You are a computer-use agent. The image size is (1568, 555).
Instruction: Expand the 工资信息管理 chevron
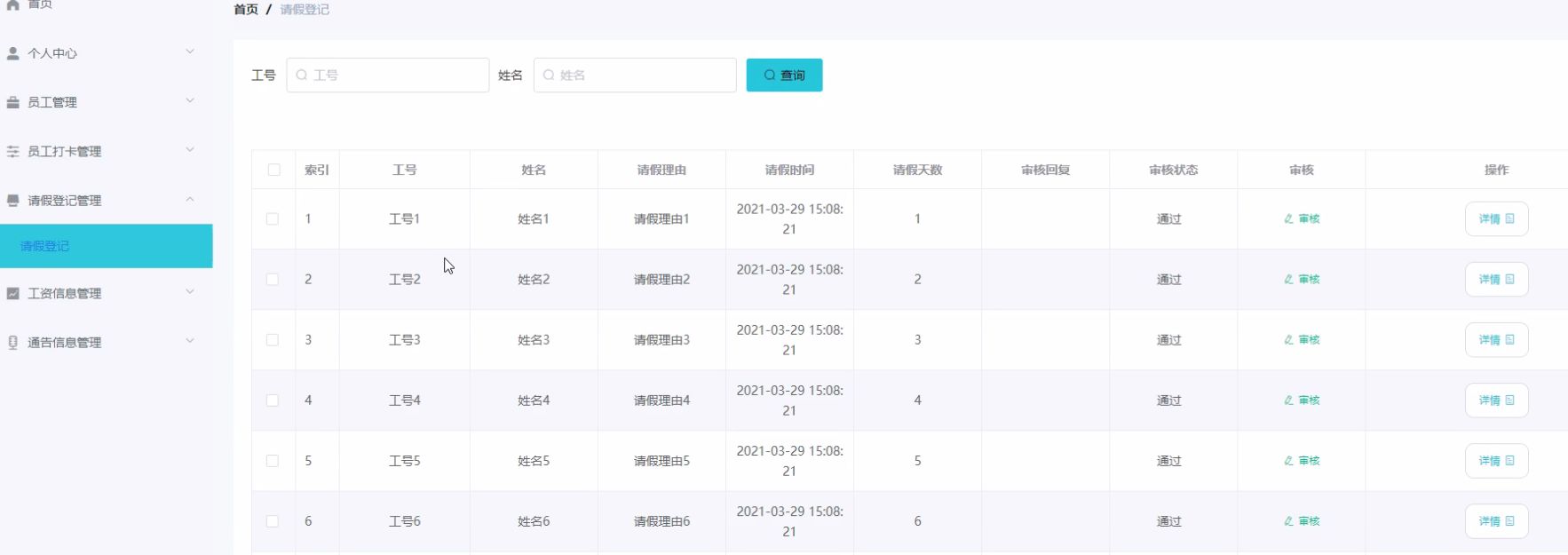pos(190,291)
